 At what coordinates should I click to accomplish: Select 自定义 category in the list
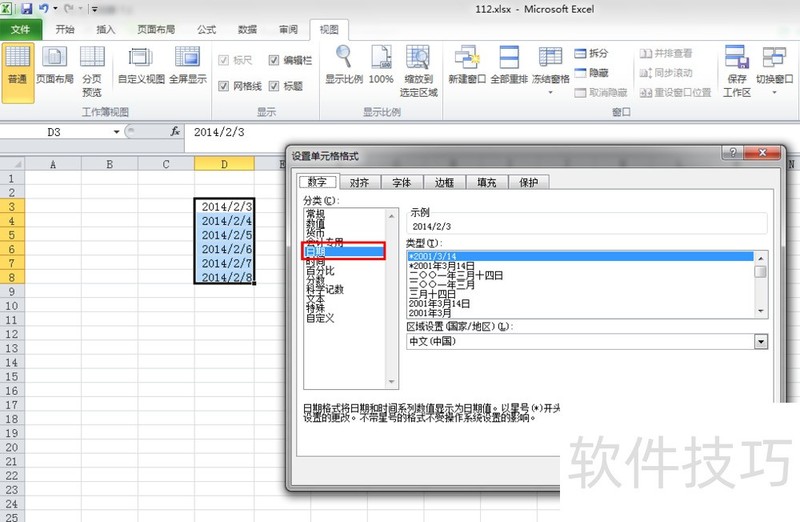pos(320,318)
